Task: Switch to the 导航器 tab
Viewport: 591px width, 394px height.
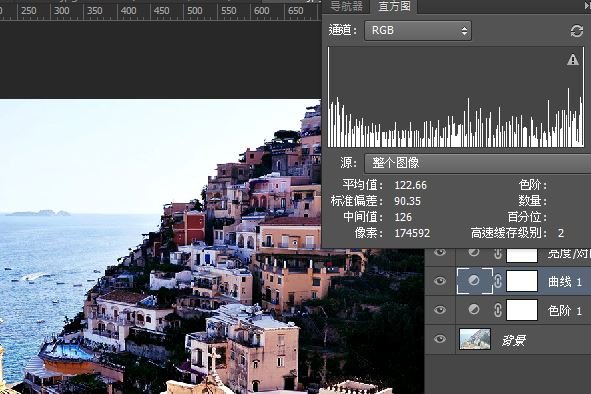Action: click(x=346, y=6)
